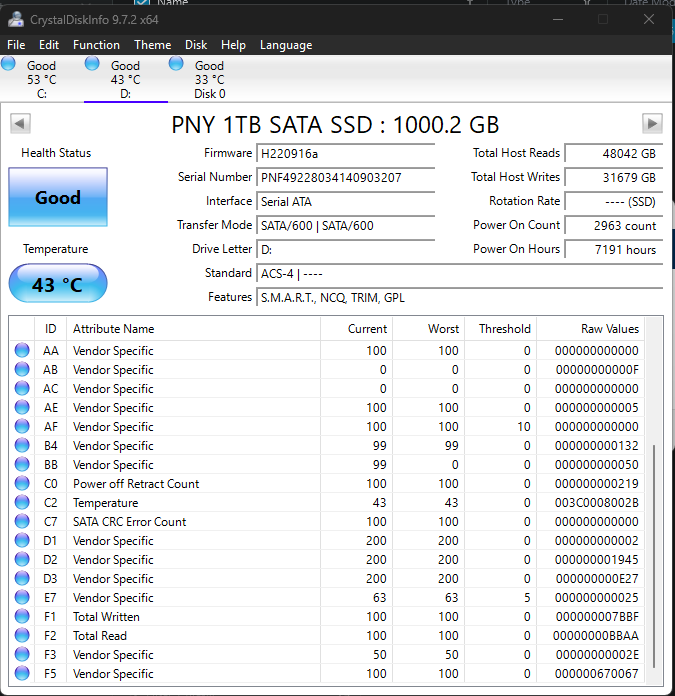Select the Power off Retract Count attribute
Viewport: 675px width, 696px height.
(136, 484)
